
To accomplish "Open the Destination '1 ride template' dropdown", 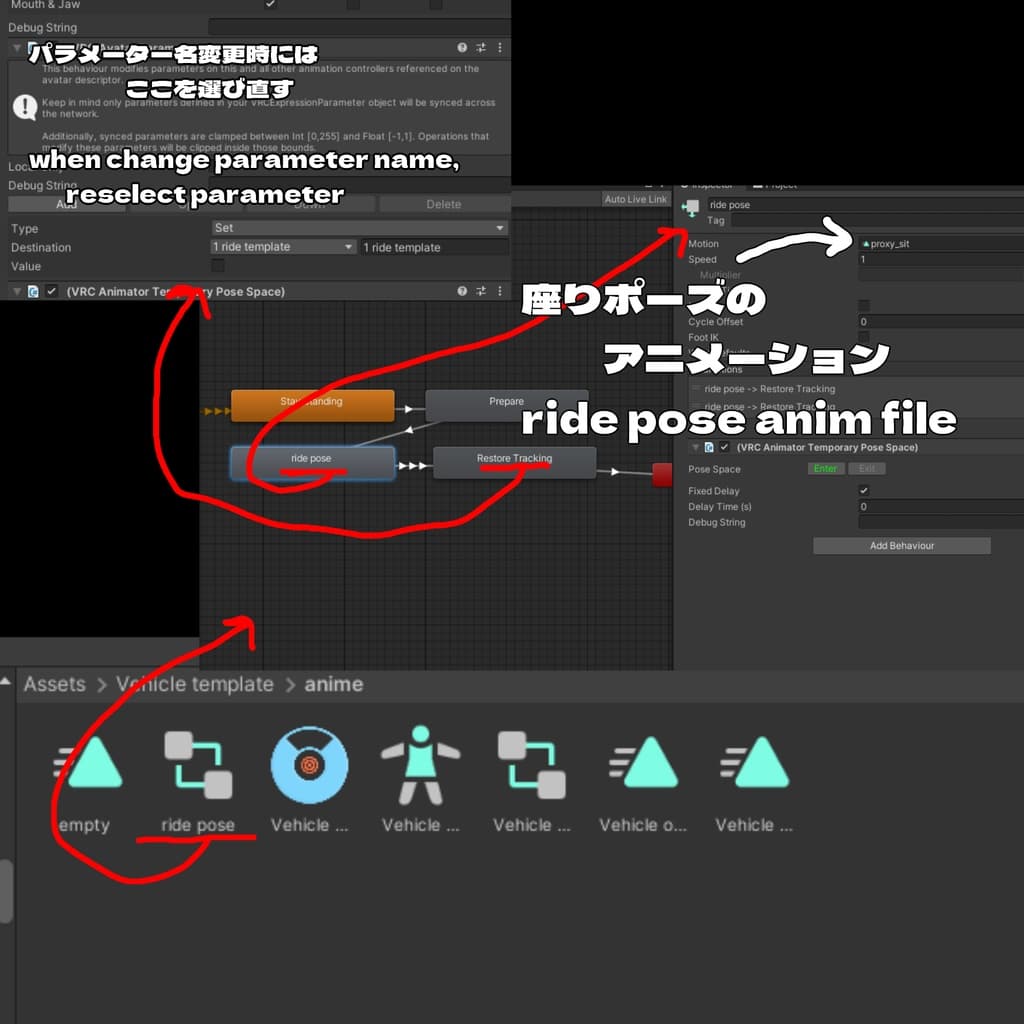I will (283, 246).
